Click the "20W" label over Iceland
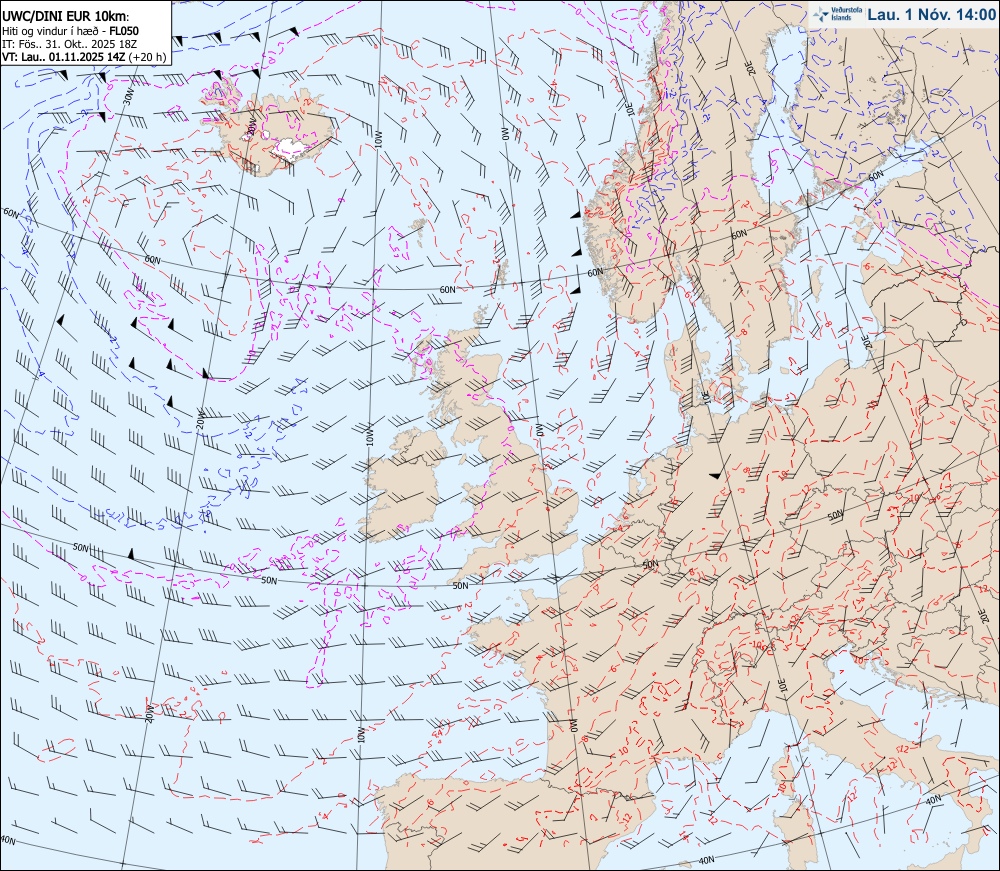1000x871 pixels. coord(251,127)
